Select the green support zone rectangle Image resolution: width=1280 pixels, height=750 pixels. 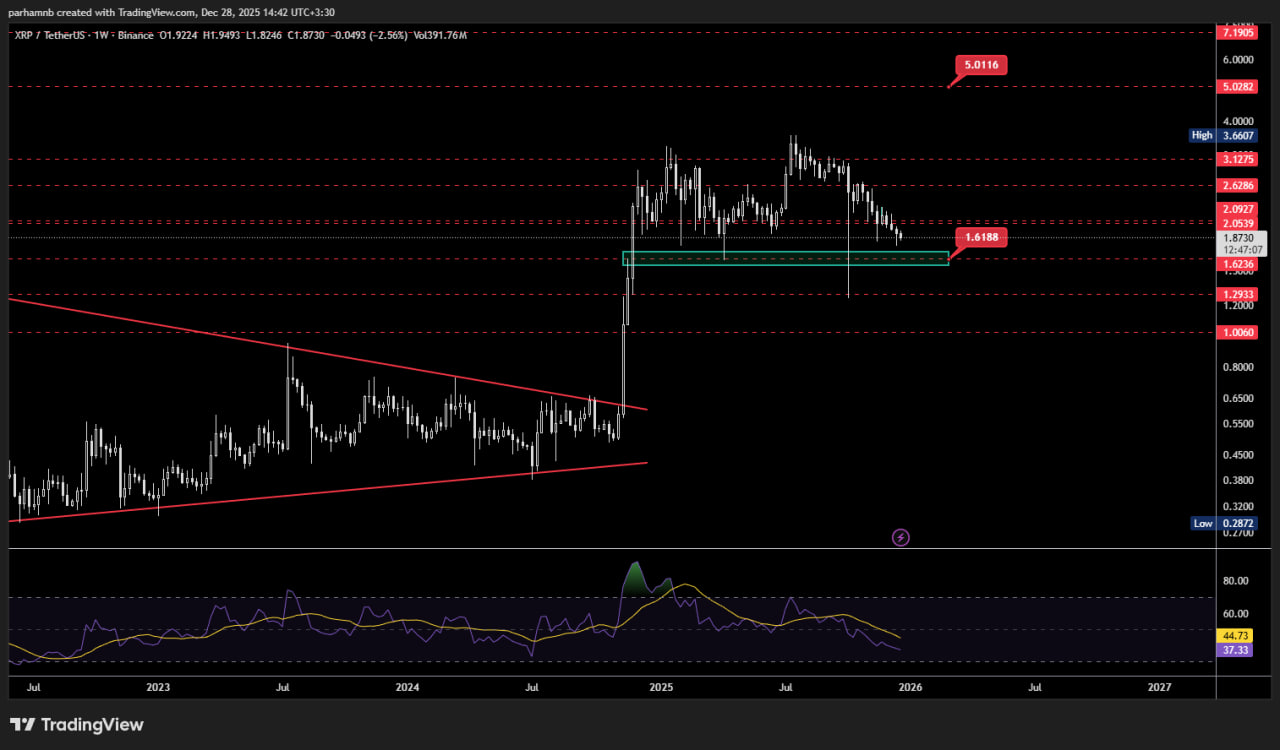tap(785, 259)
